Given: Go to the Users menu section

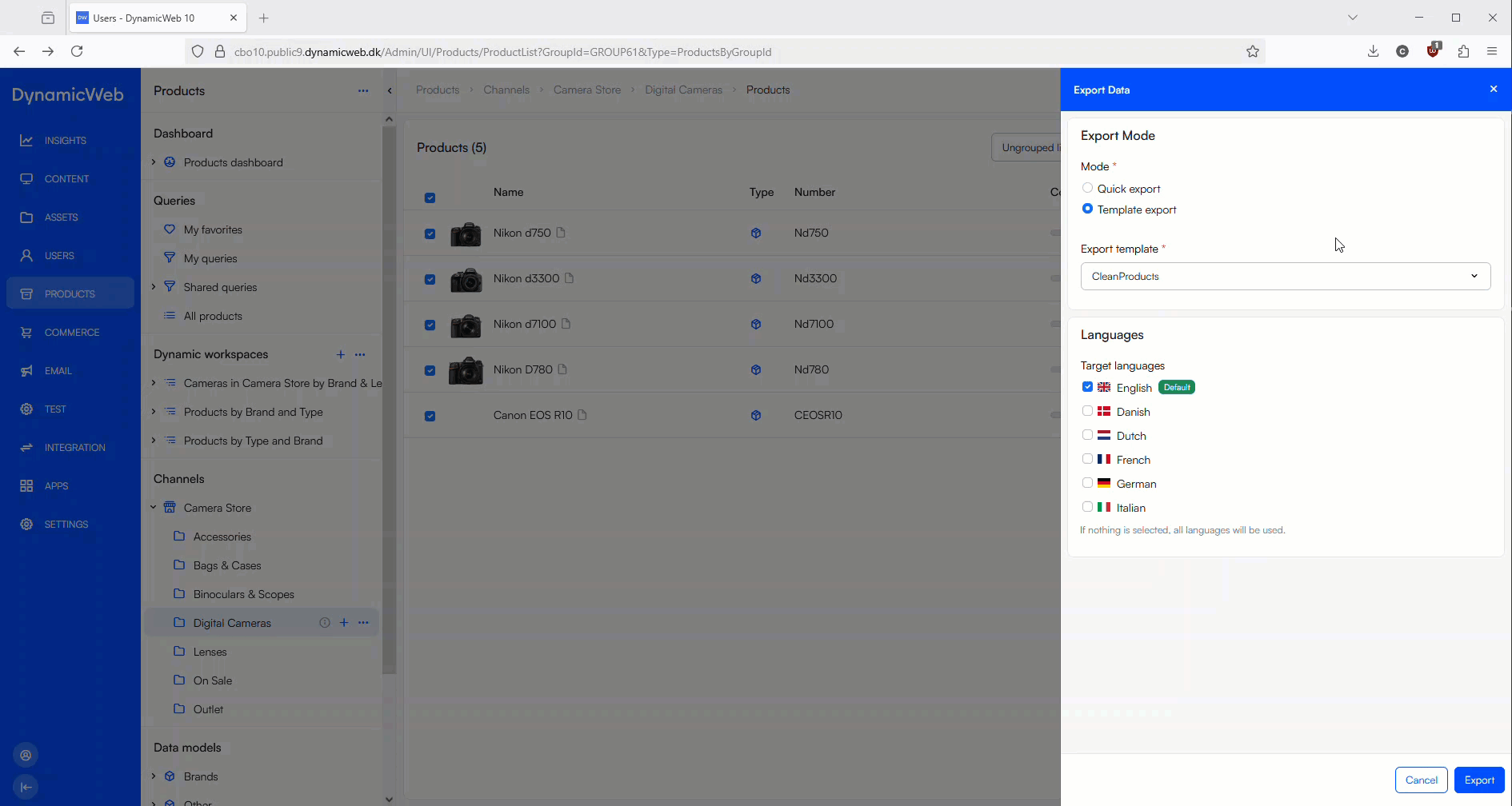Looking at the screenshot, I should [59, 256].
